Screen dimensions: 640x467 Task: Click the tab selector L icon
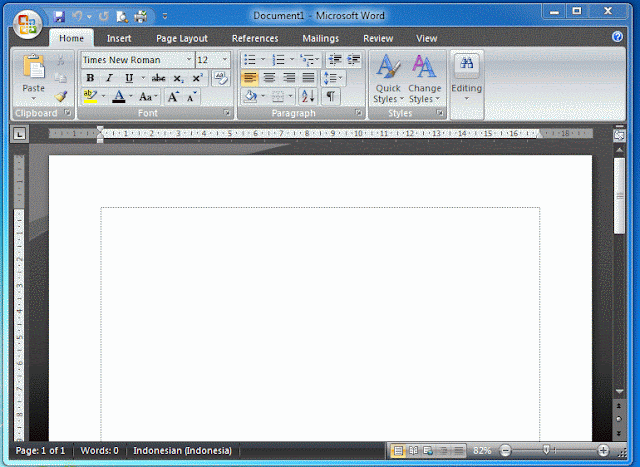tap(19, 133)
